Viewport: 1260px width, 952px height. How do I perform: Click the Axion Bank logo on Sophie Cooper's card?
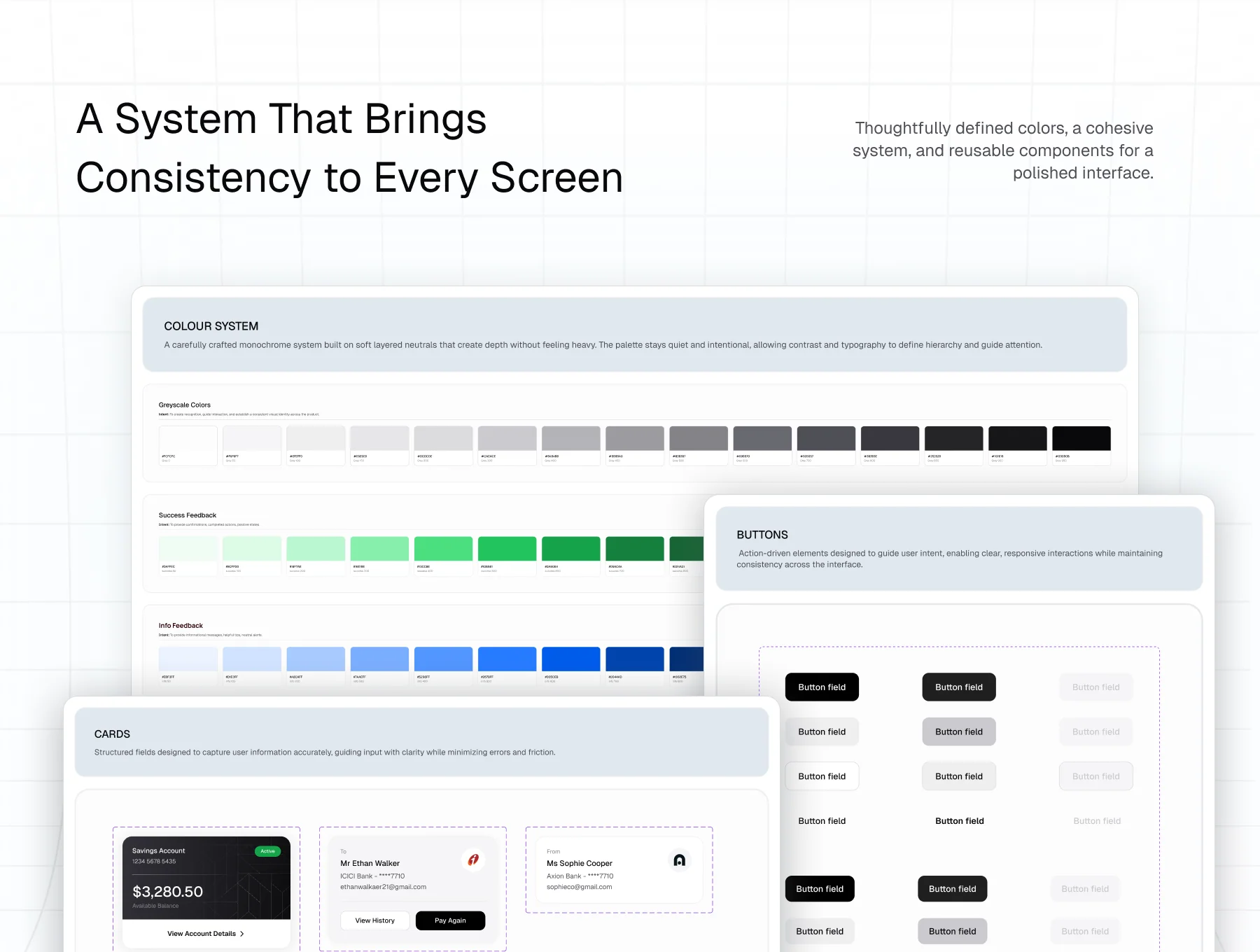coord(679,860)
